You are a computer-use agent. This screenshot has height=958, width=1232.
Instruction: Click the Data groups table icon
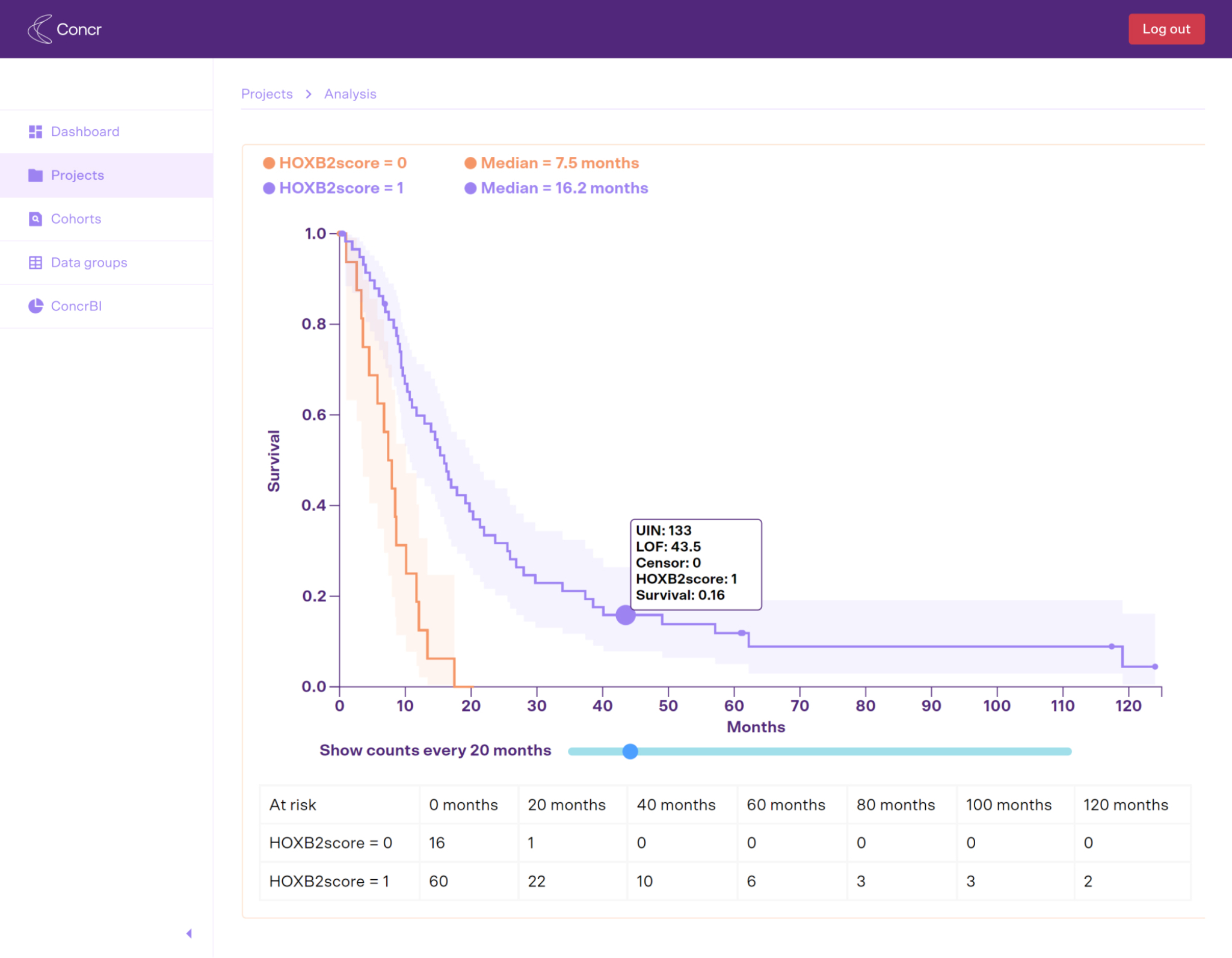[35, 263]
